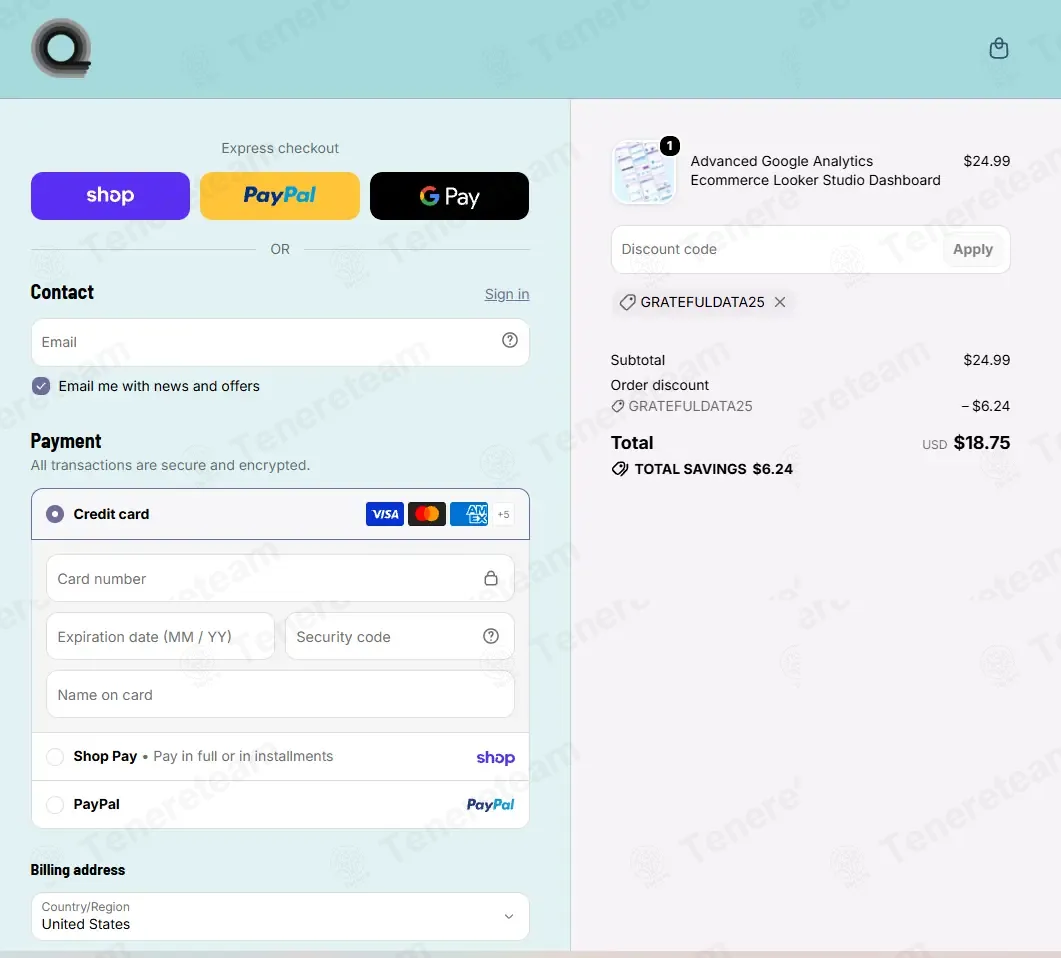Click the email field help question icon
Image resolution: width=1061 pixels, height=958 pixels.
click(510, 340)
